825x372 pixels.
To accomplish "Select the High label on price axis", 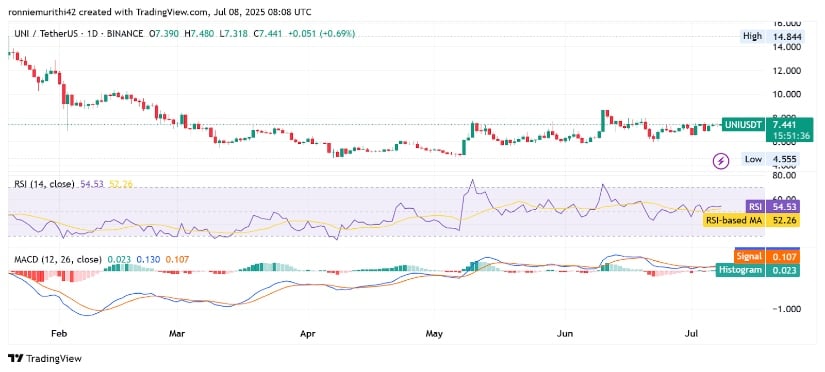I will [752, 36].
